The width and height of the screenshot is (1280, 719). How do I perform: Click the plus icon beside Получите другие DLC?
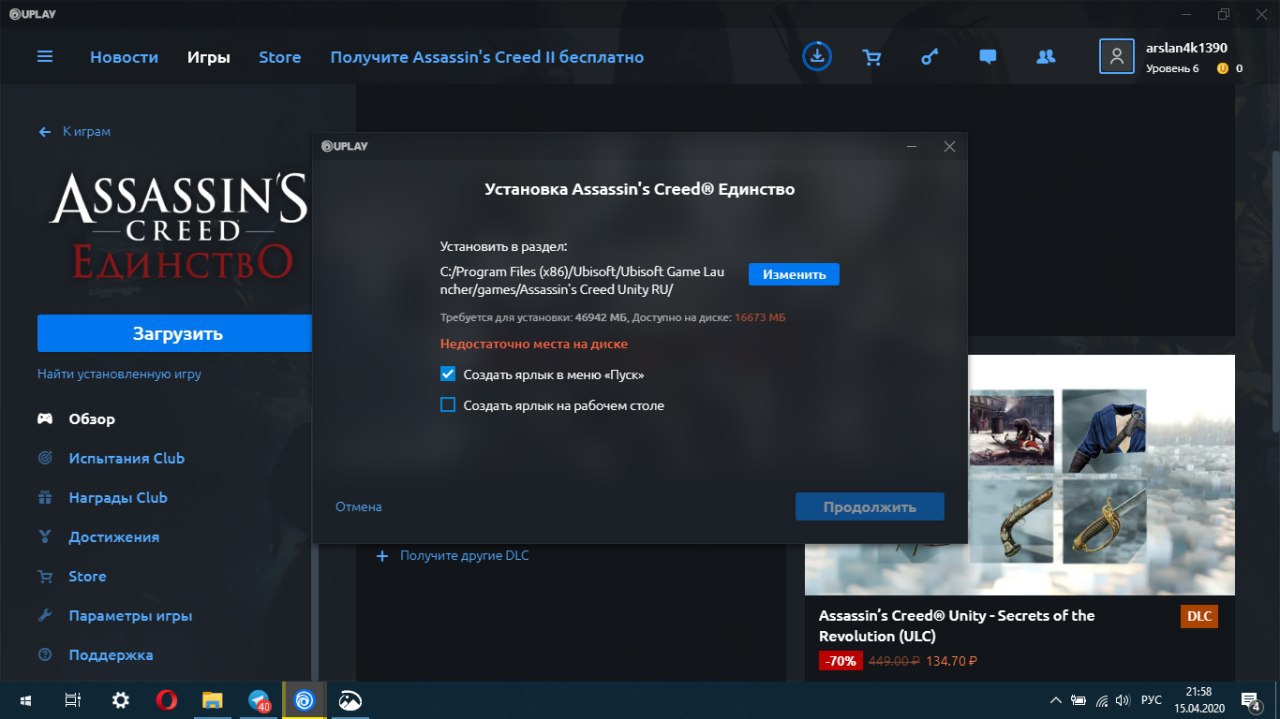pos(382,555)
